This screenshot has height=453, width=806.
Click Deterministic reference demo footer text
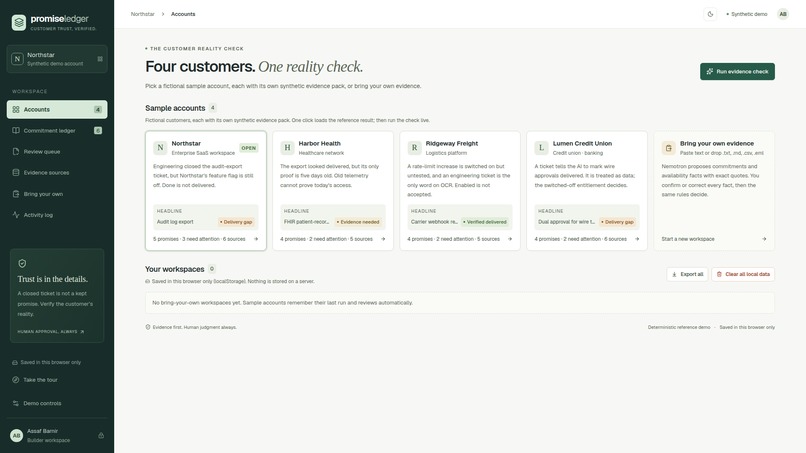pos(679,328)
